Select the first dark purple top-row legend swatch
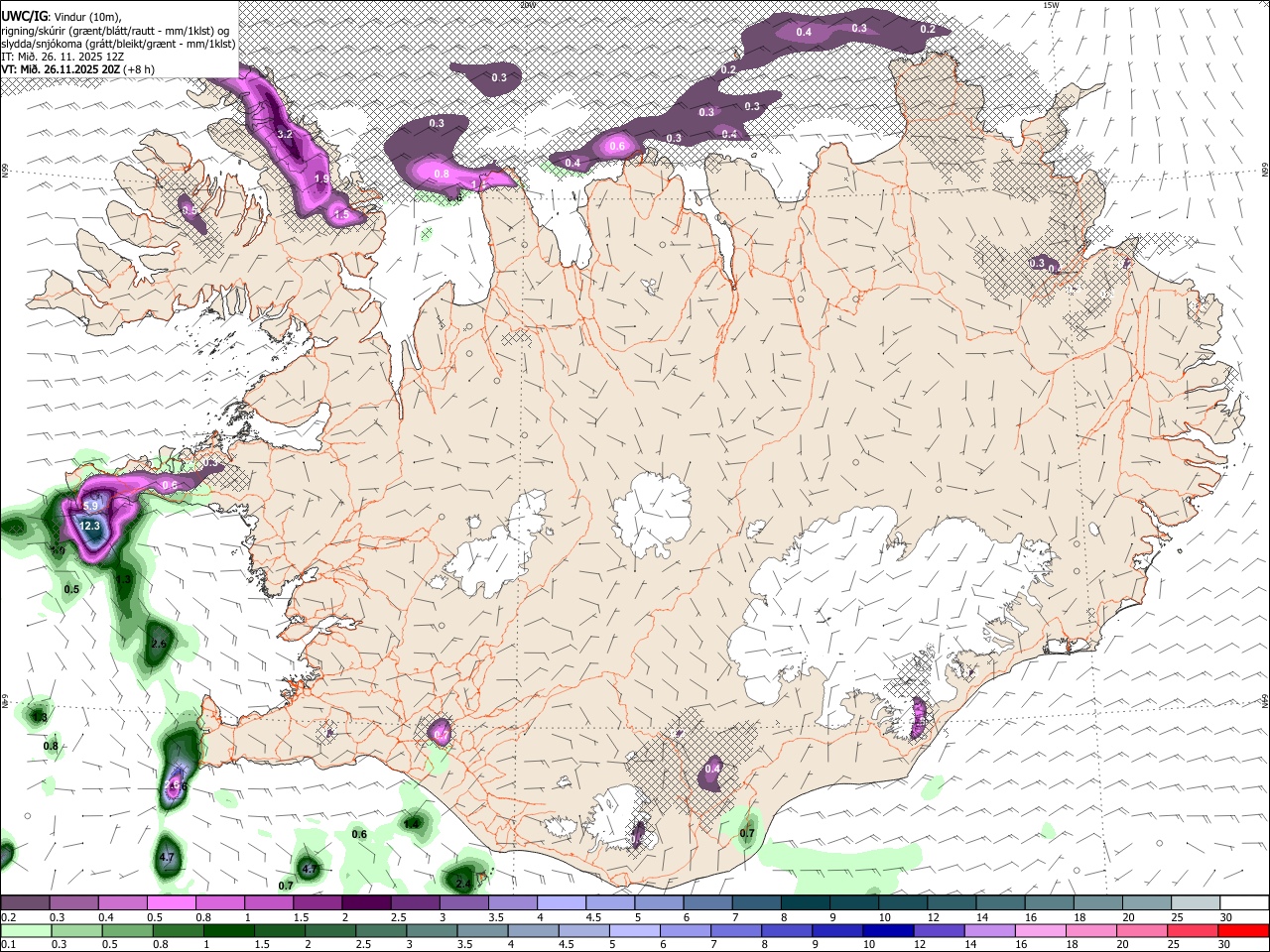This screenshot has height=952, width=1270. point(25,902)
